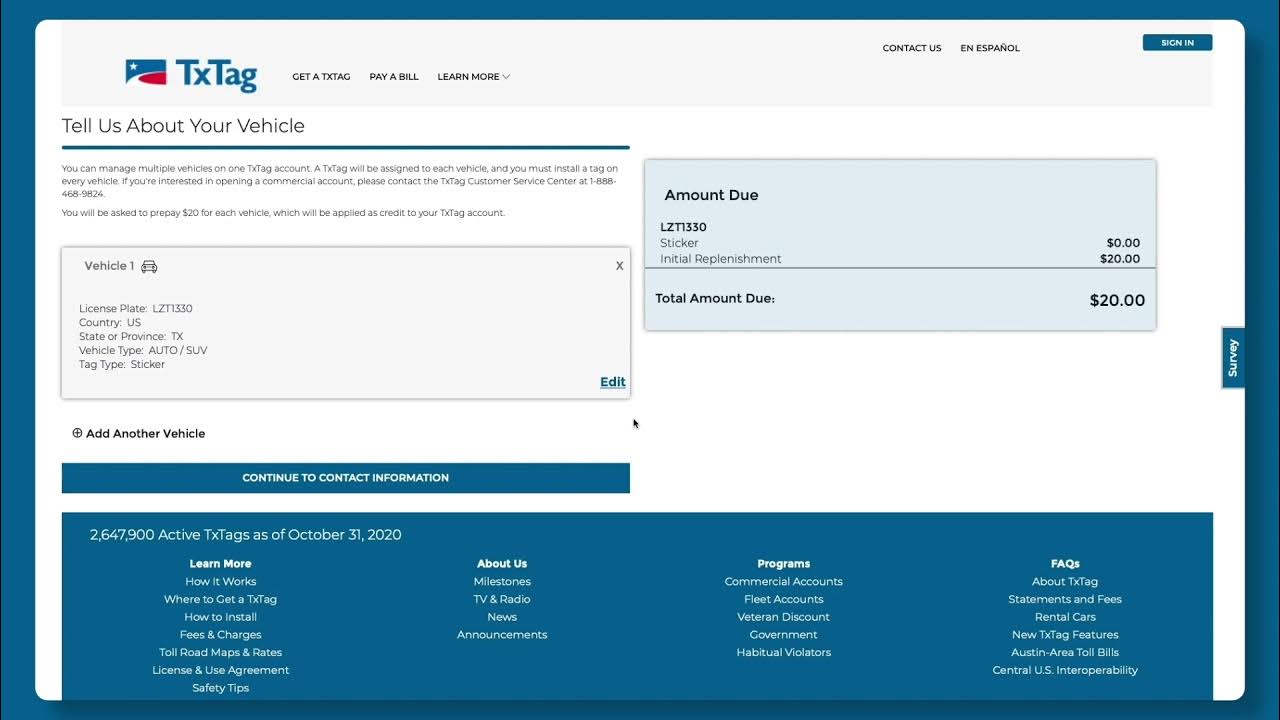Click the Active TxTags count text

tap(245, 535)
